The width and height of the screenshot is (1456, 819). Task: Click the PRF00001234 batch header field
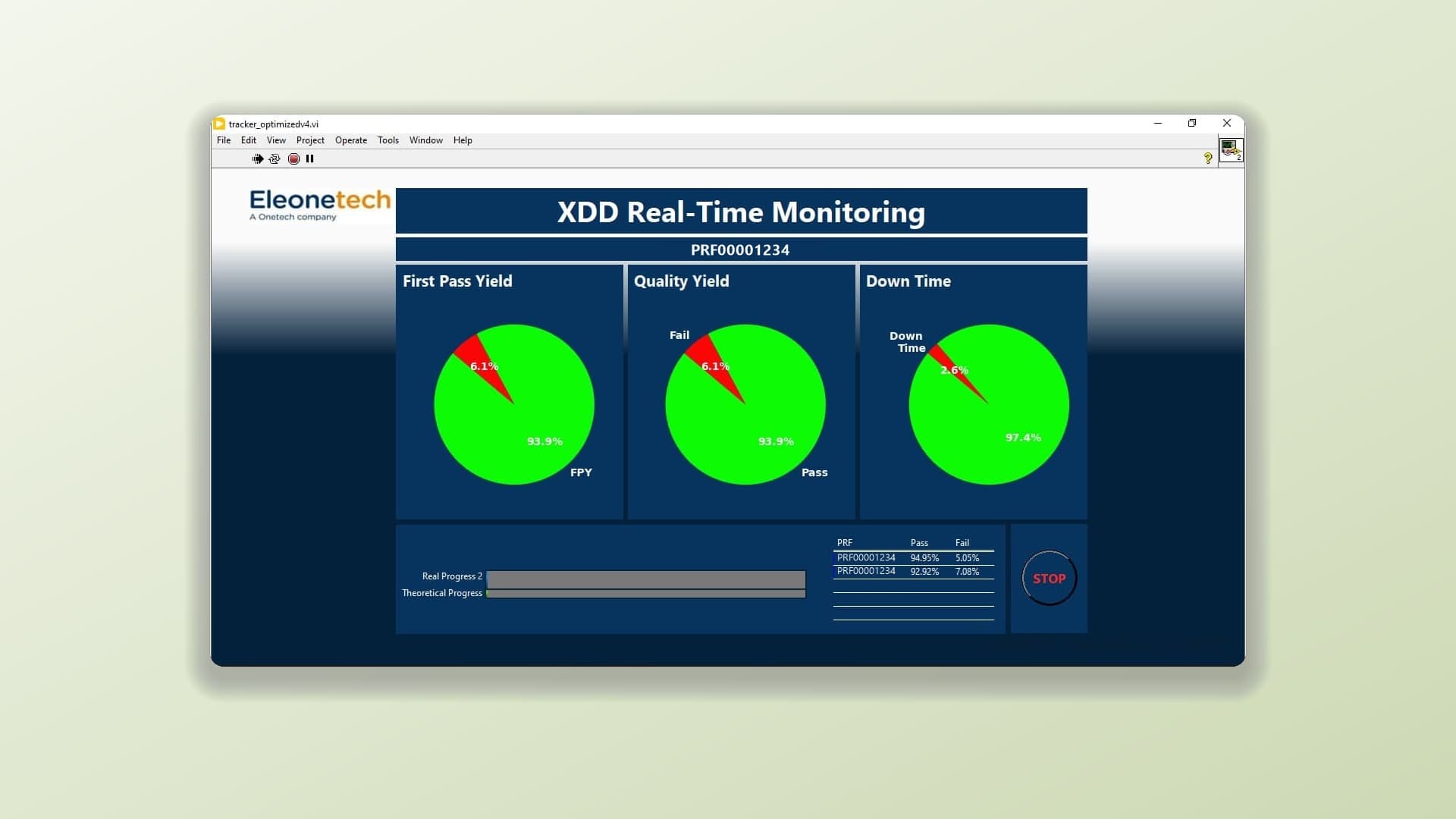click(741, 249)
